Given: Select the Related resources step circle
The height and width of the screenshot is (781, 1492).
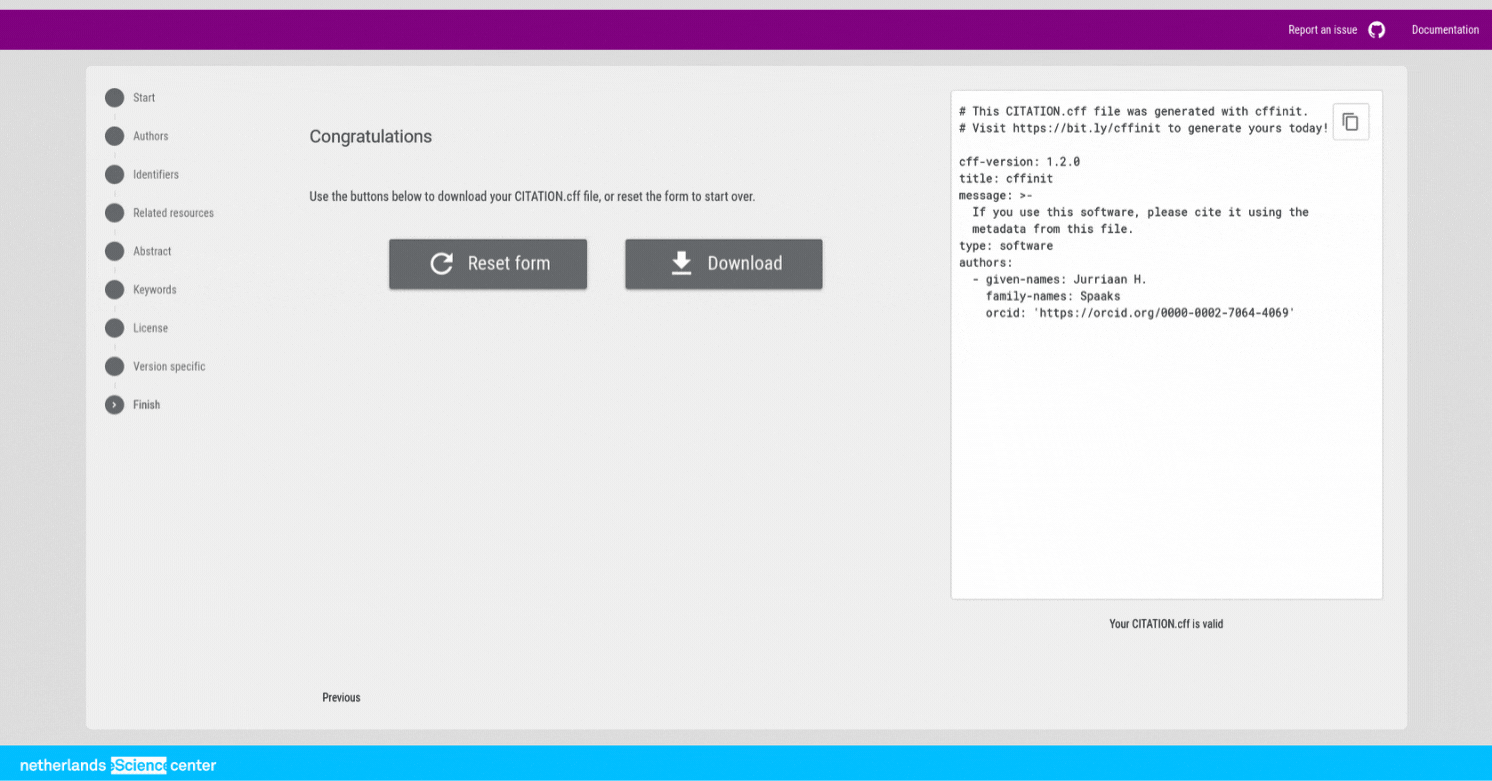Looking at the screenshot, I should (115, 213).
